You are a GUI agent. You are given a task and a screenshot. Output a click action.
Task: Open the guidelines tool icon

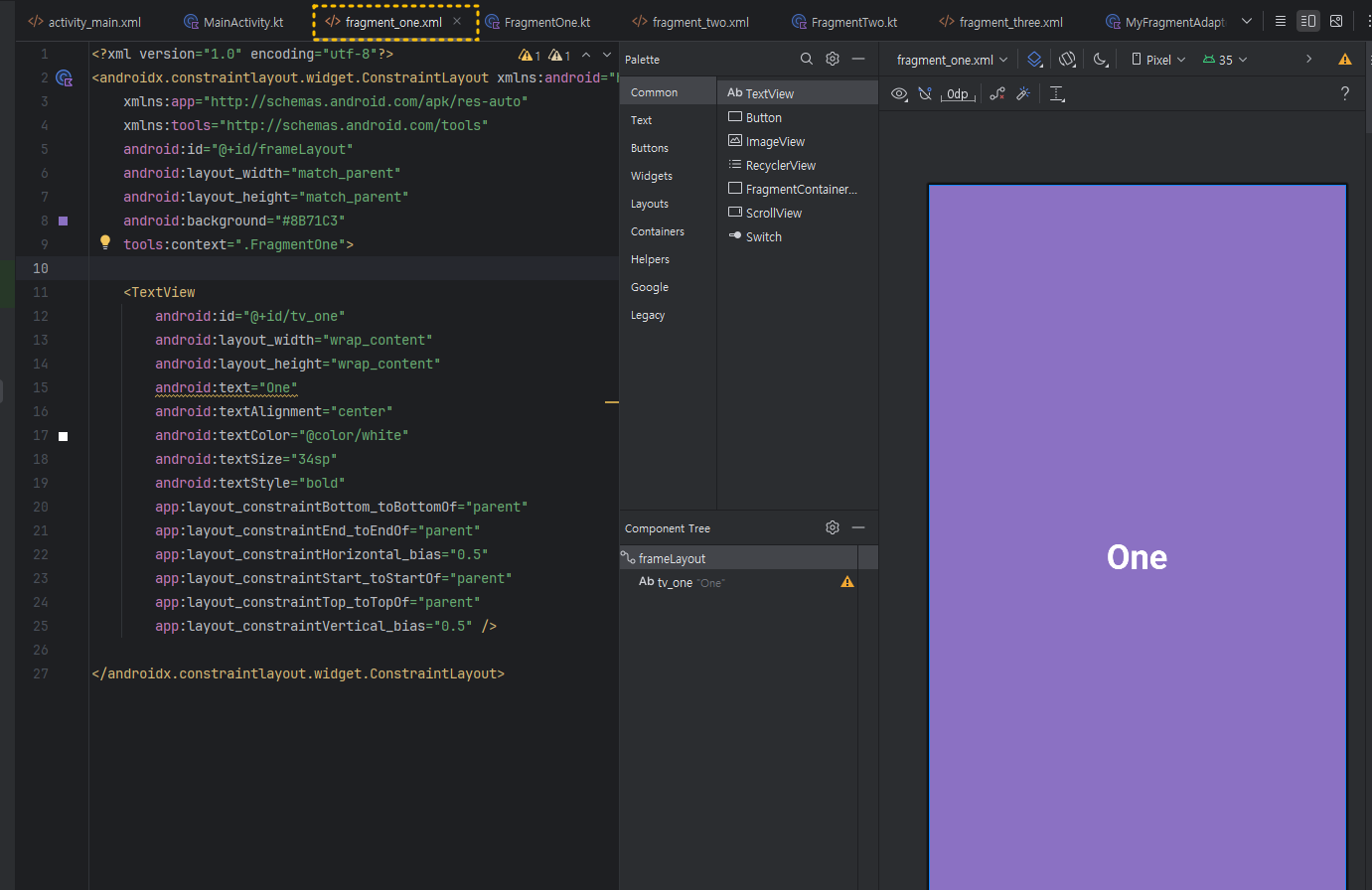[1057, 93]
